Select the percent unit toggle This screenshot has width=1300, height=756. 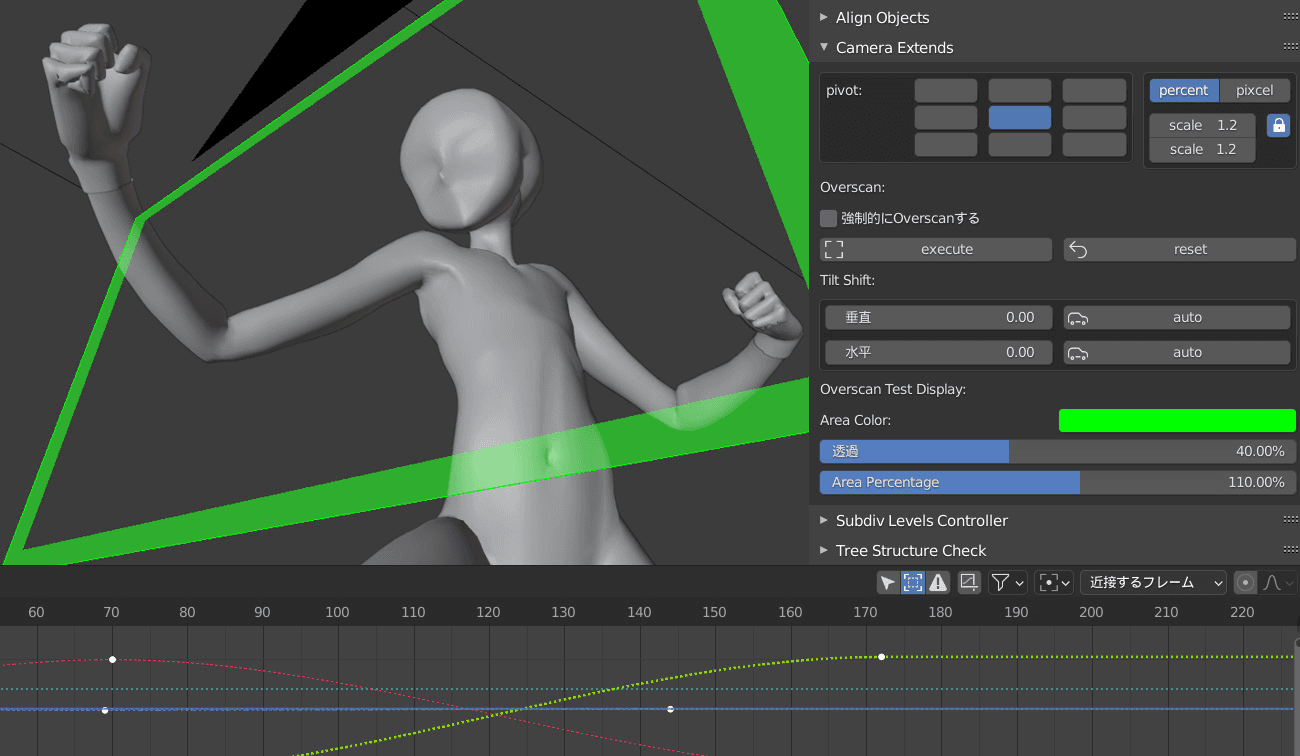coord(1184,90)
